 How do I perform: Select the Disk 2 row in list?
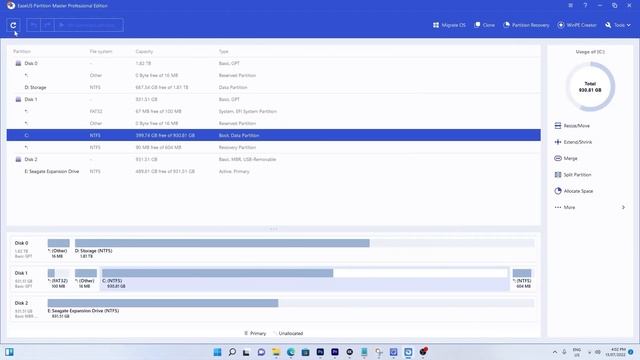273,159
